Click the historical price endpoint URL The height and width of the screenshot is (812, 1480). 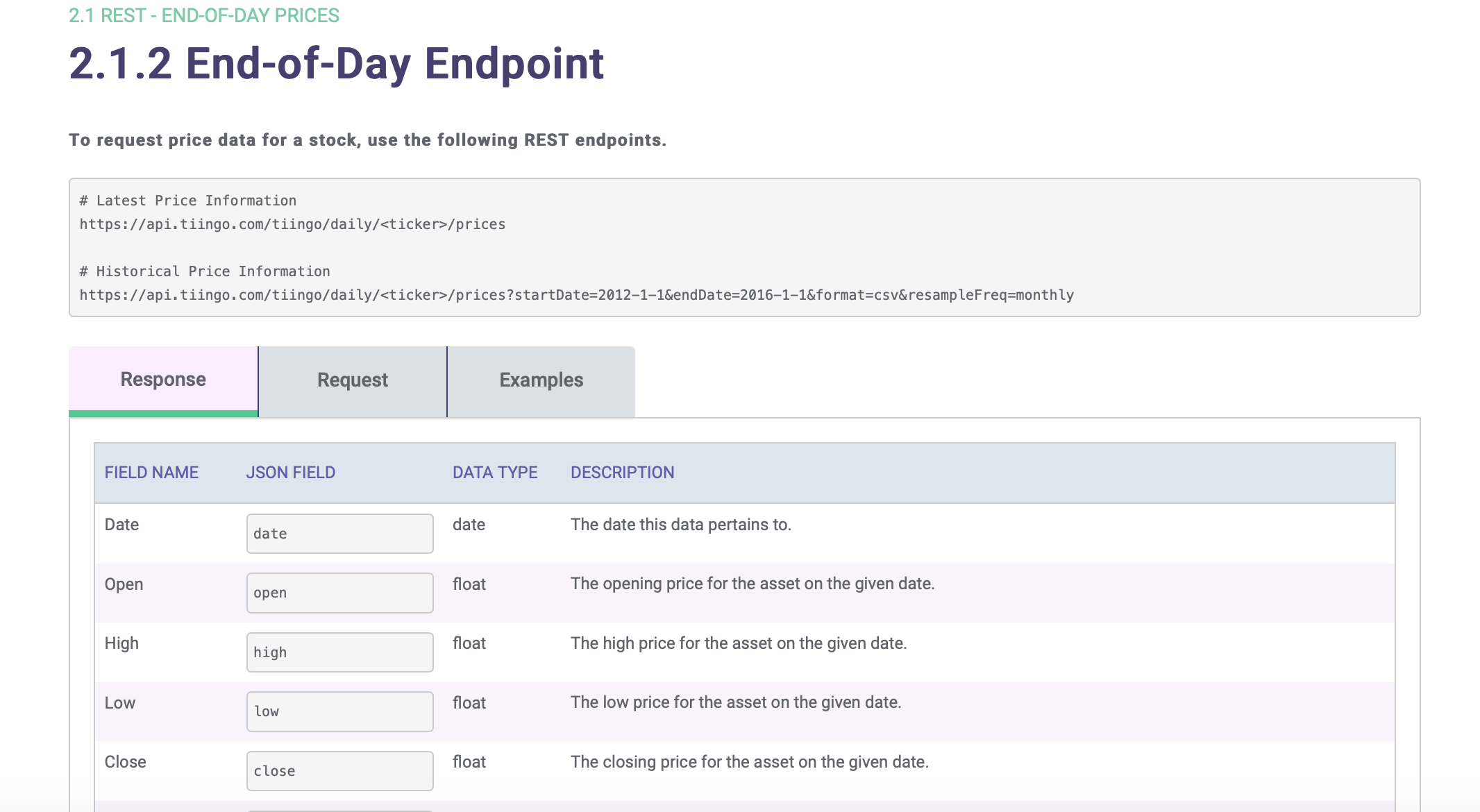(x=576, y=295)
